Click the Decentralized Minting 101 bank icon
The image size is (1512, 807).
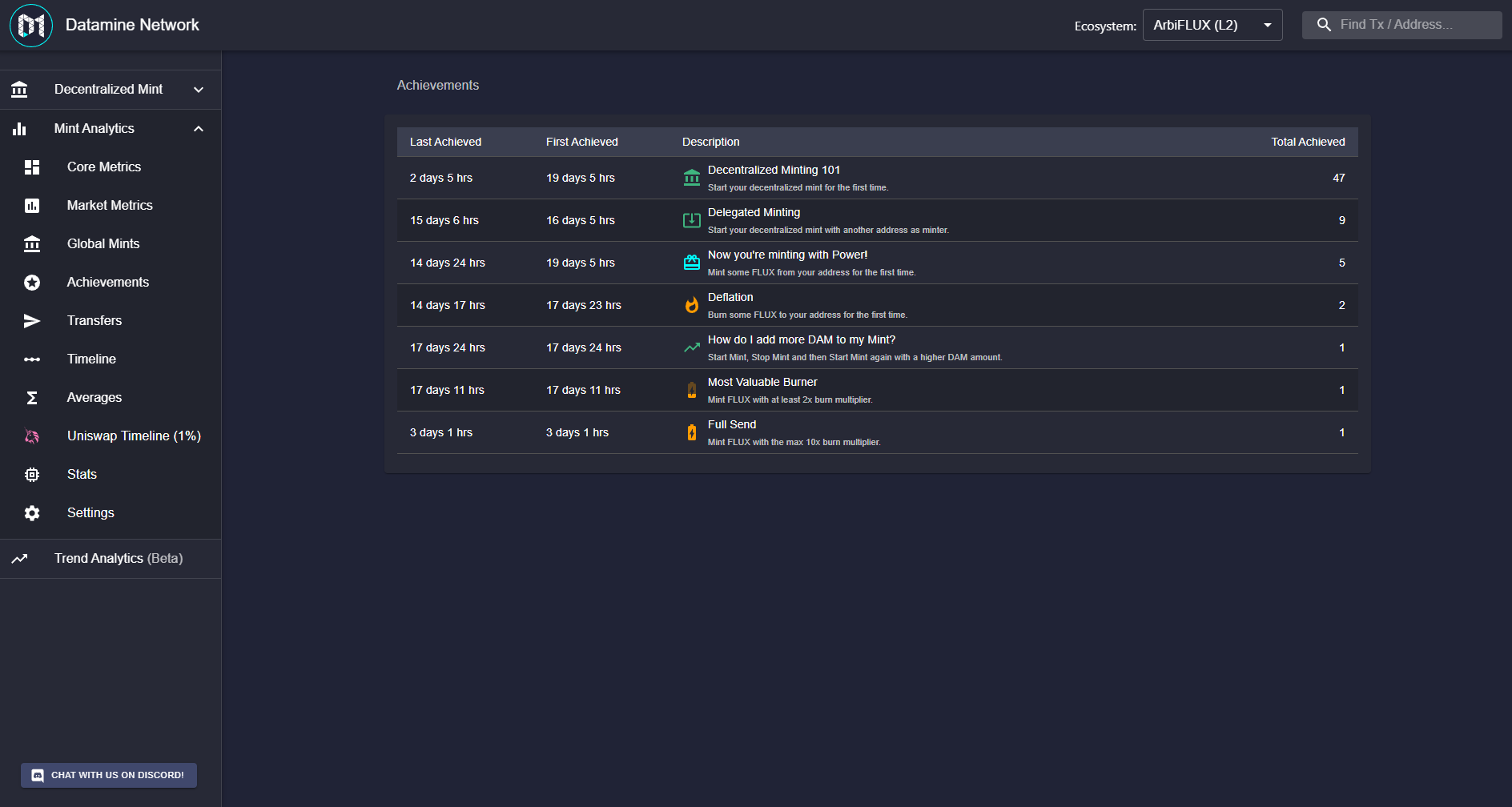pos(692,178)
